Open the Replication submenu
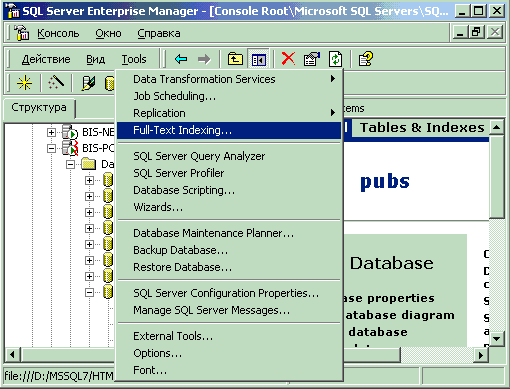Screen dimensions: 510x389 pyautogui.click(x=229, y=113)
